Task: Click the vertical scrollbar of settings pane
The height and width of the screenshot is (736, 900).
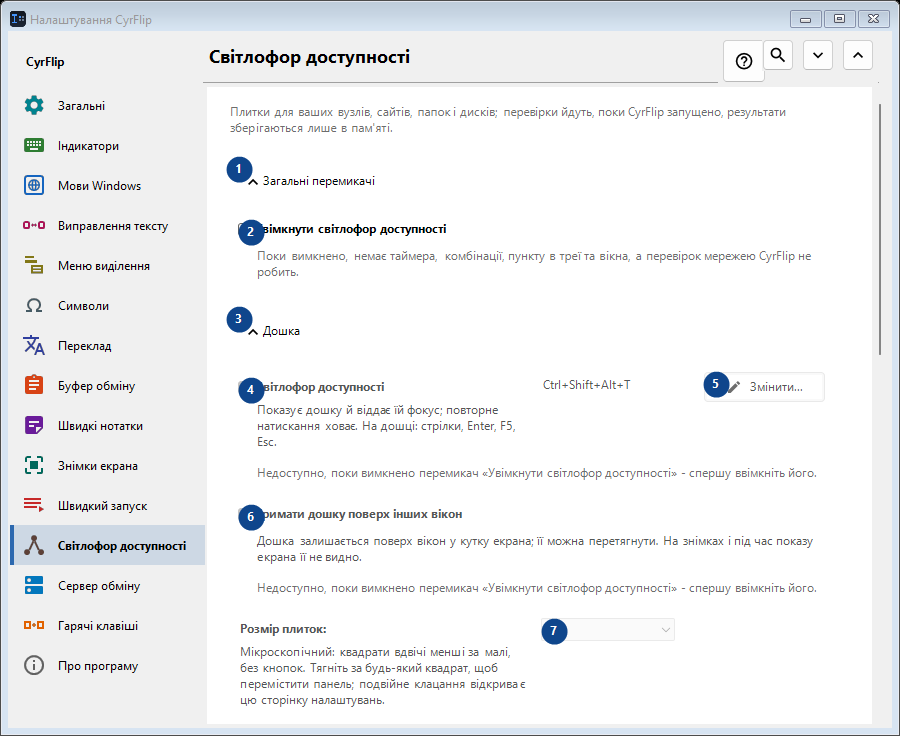Action: 880,230
